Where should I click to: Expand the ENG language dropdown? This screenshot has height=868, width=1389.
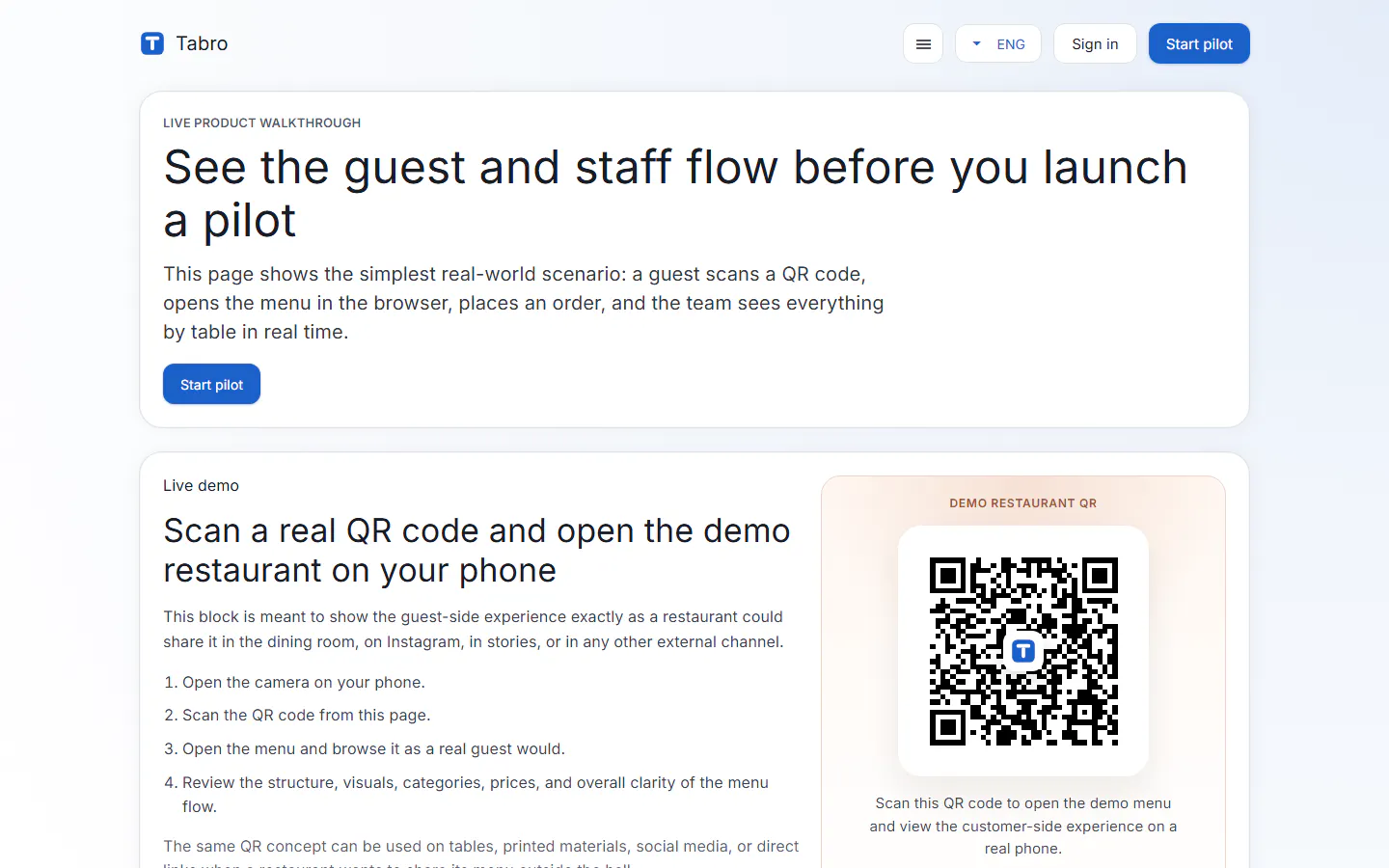(998, 43)
